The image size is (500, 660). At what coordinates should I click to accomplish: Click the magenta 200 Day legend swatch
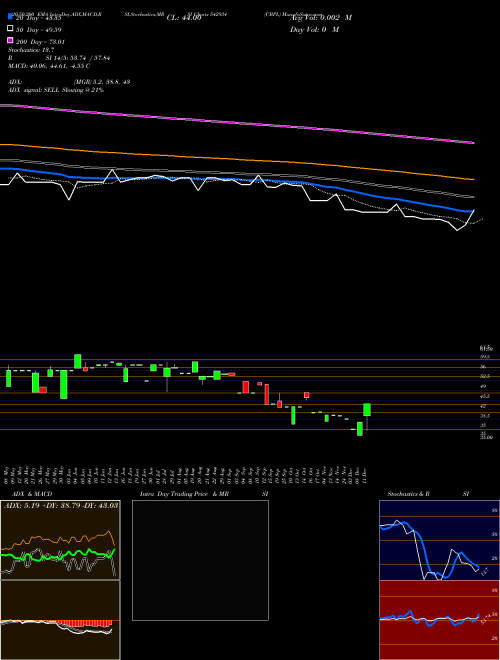tap(10, 40)
